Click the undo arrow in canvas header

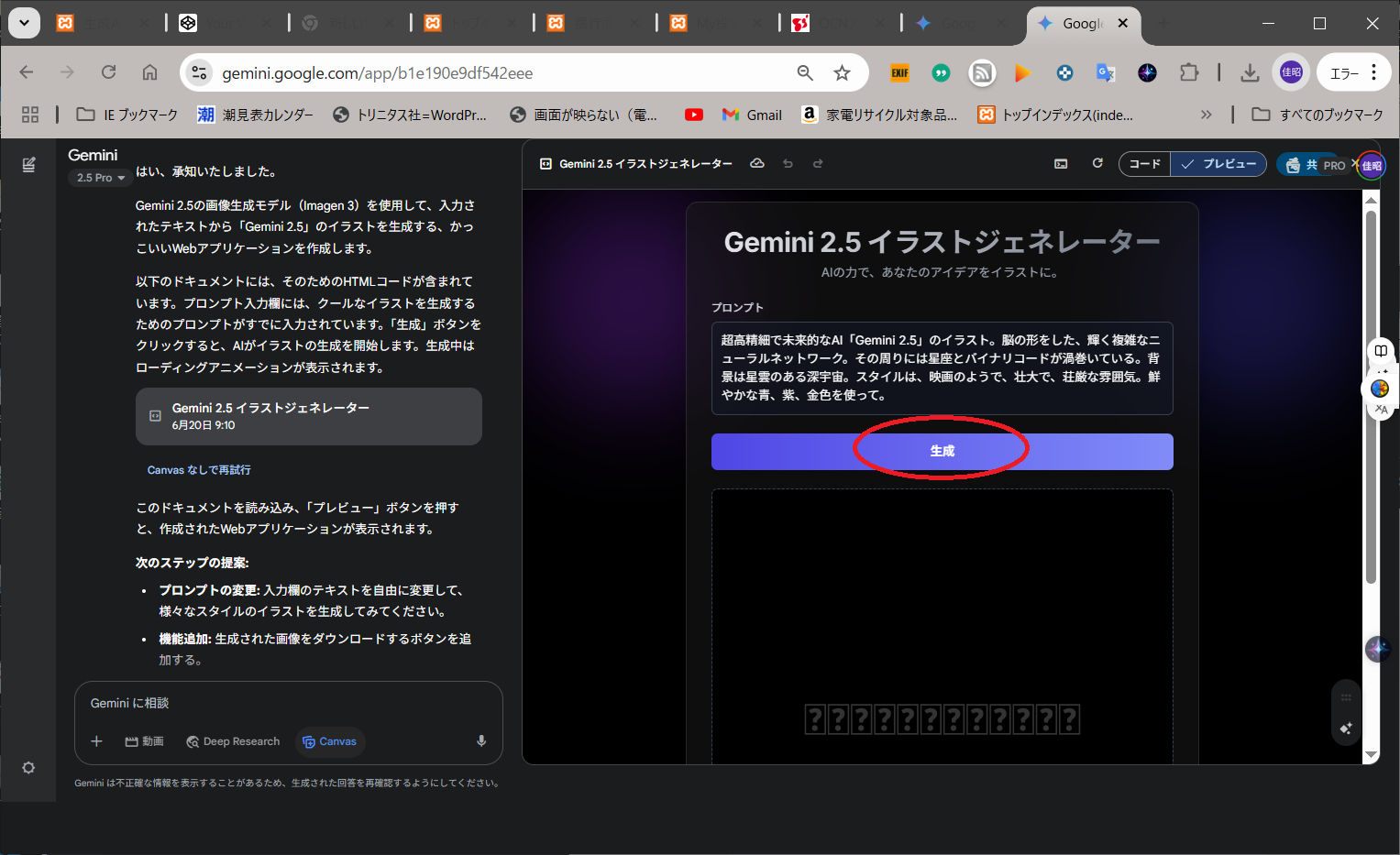[x=788, y=164]
